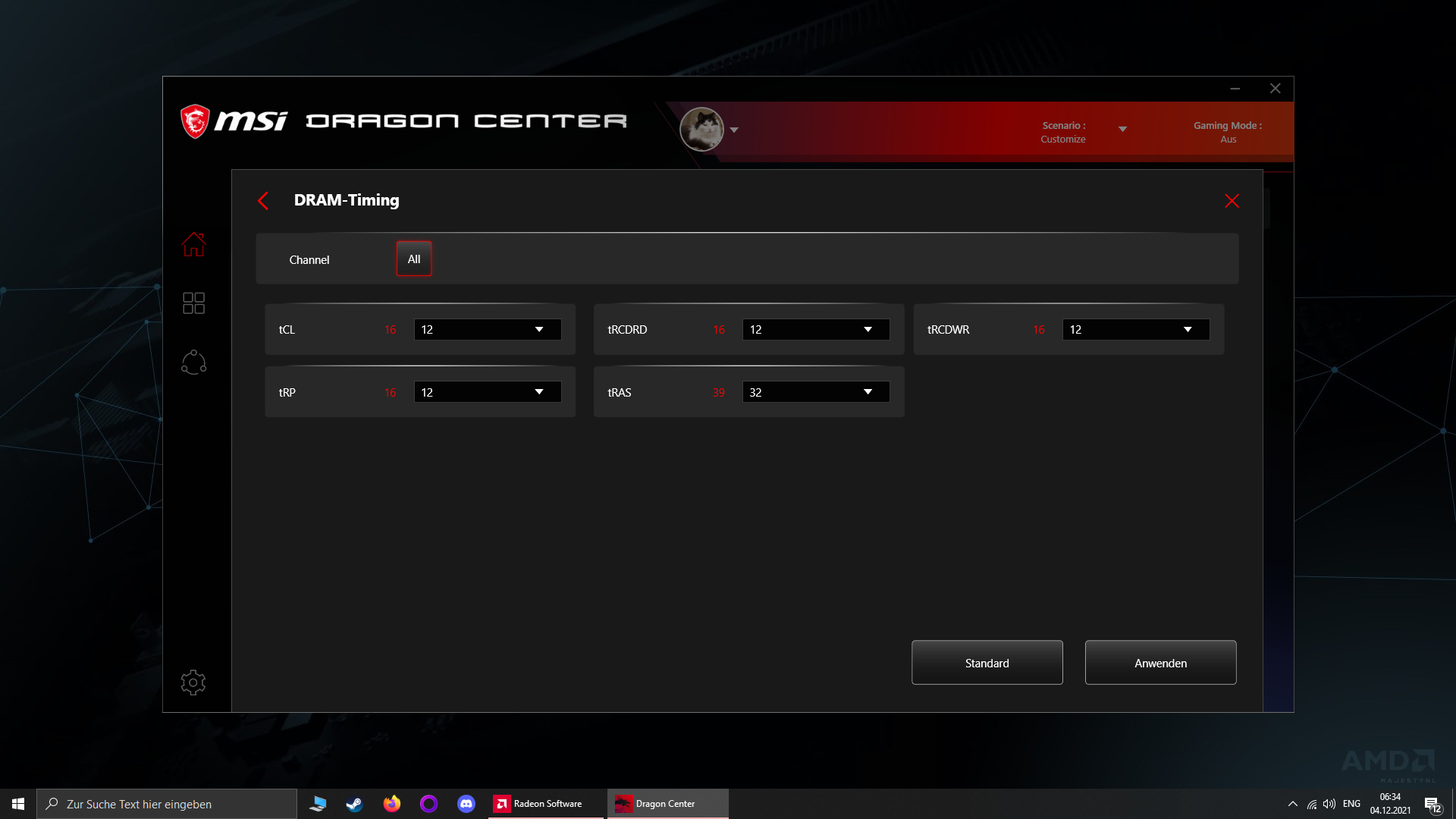Viewport: 1456px width, 819px height.
Task: Open the tRP value dropdown
Action: 488,392
